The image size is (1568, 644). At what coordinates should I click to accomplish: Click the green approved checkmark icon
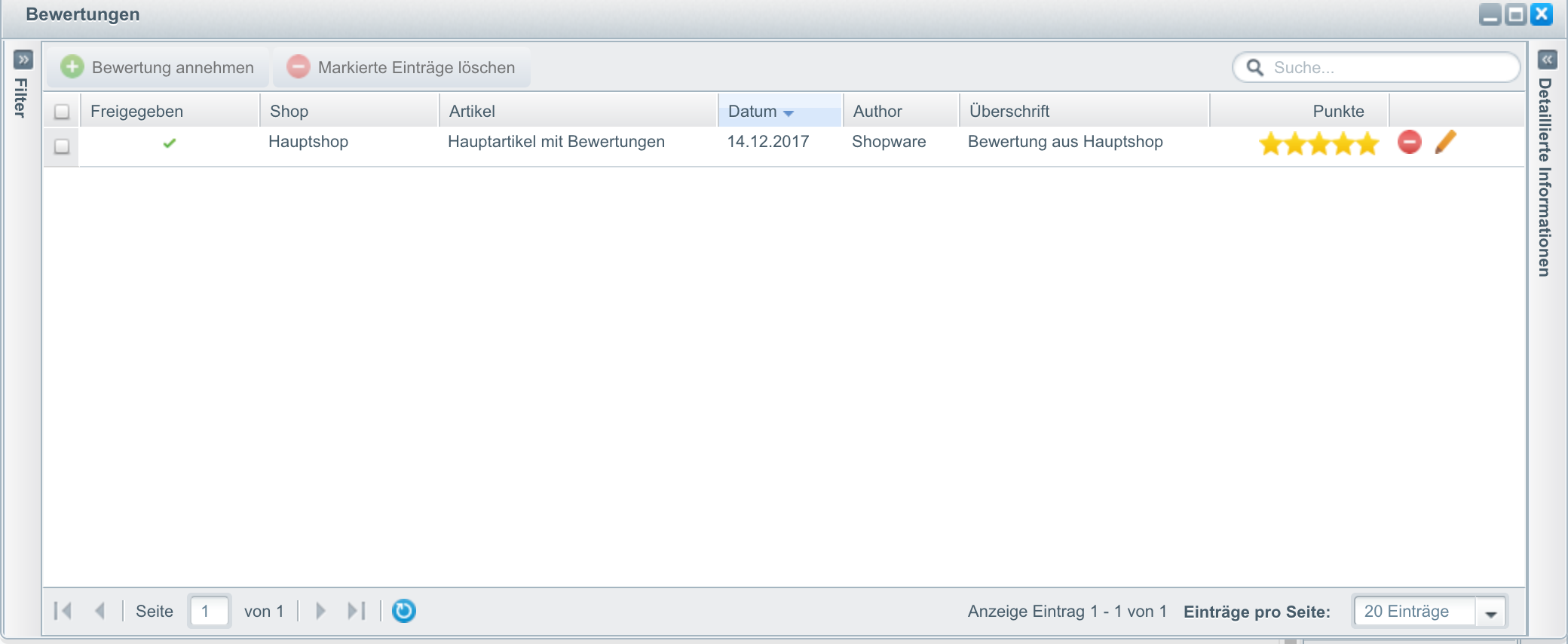coord(170,143)
